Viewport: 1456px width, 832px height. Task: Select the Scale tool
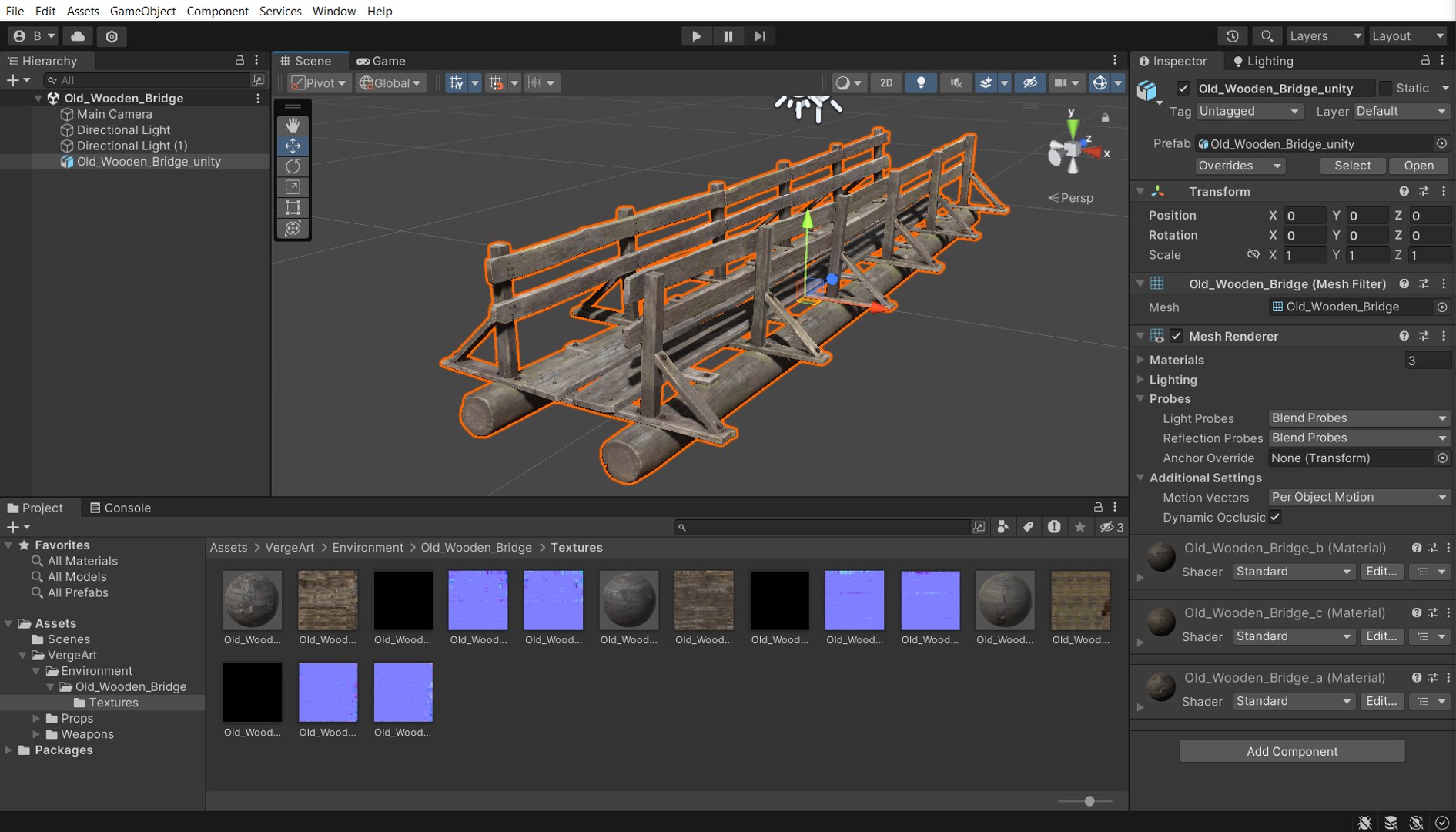pyautogui.click(x=293, y=187)
